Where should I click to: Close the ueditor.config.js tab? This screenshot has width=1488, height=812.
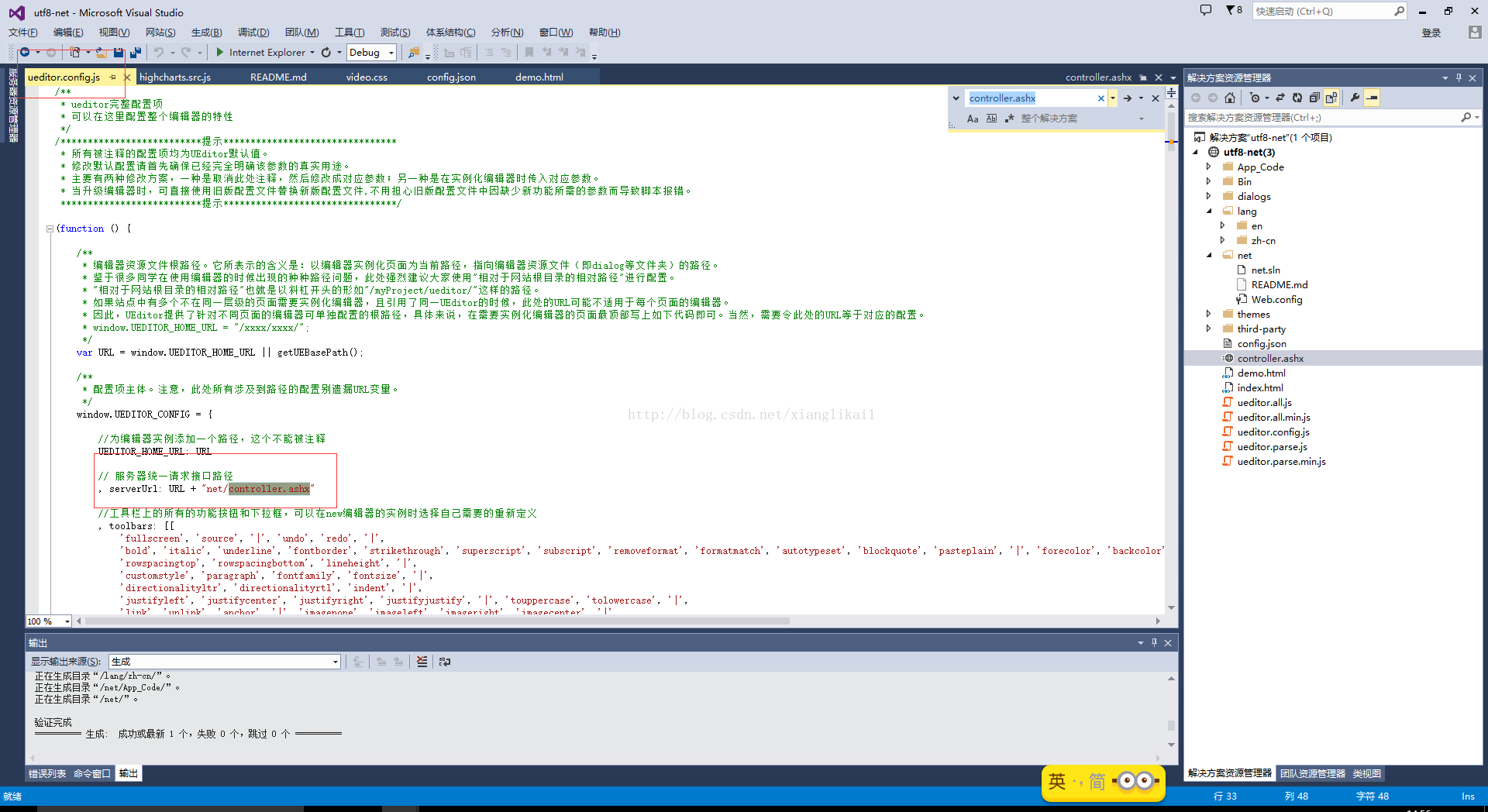(x=127, y=77)
